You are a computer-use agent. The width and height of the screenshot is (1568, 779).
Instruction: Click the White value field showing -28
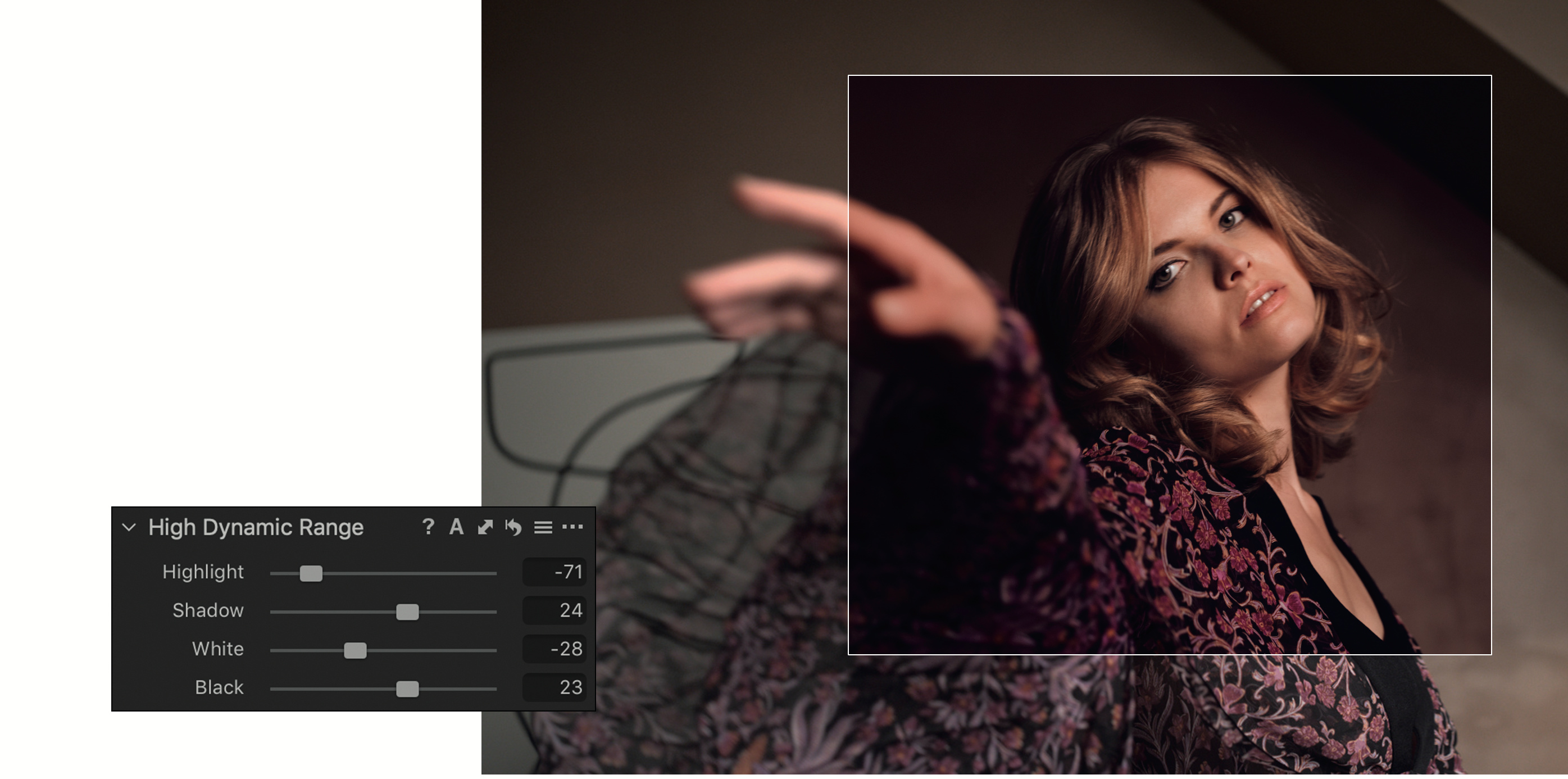(x=554, y=649)
